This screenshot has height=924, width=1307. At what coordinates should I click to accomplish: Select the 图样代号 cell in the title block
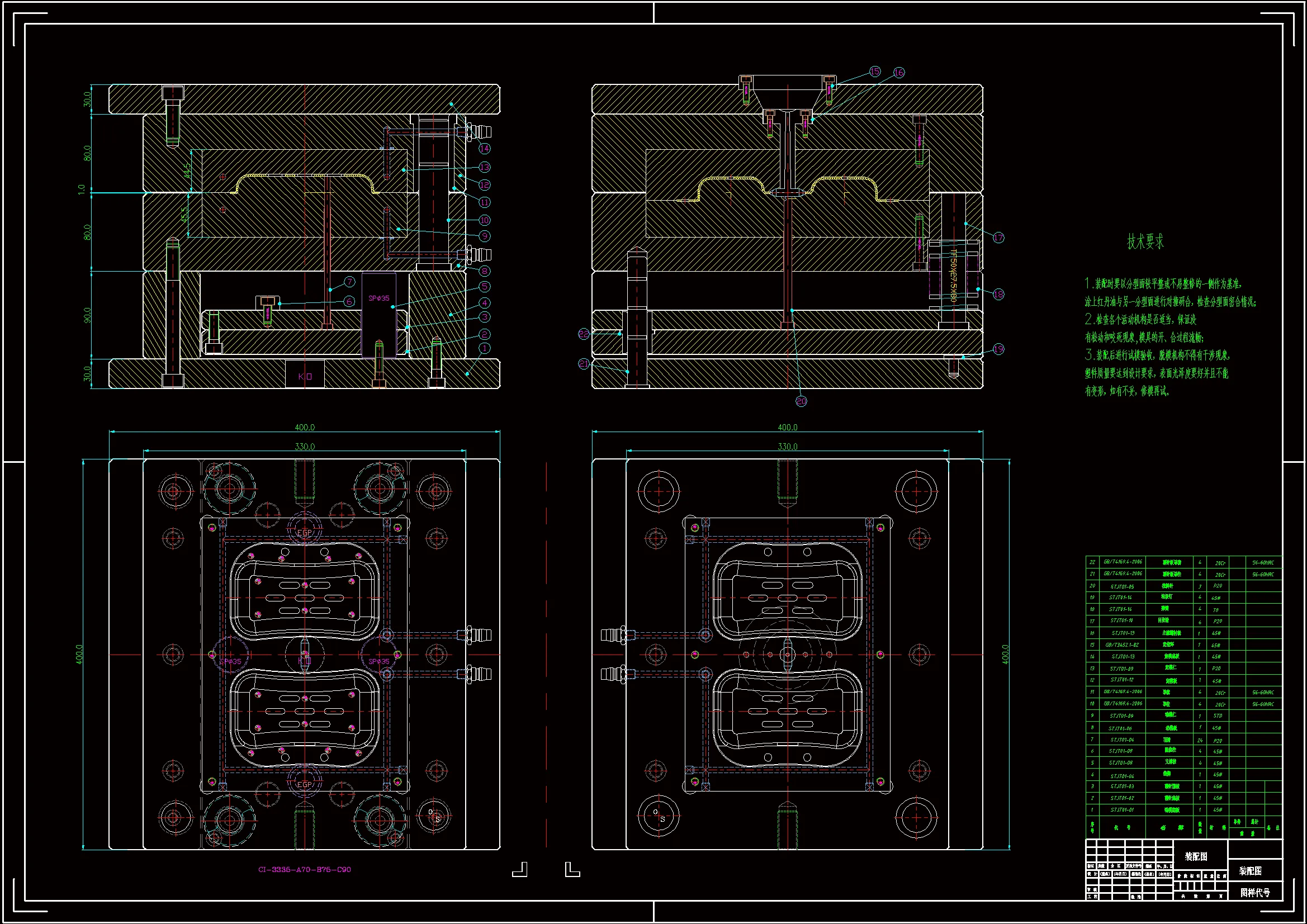click(x=1255, y=893)
